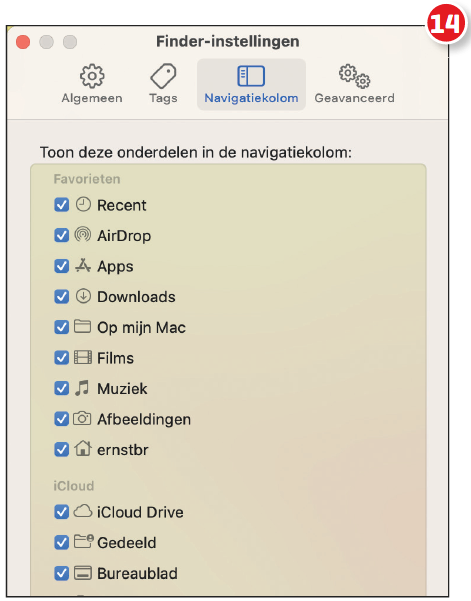
Task: Click the ernstbr home icon
Action: [x=83, y=448]
